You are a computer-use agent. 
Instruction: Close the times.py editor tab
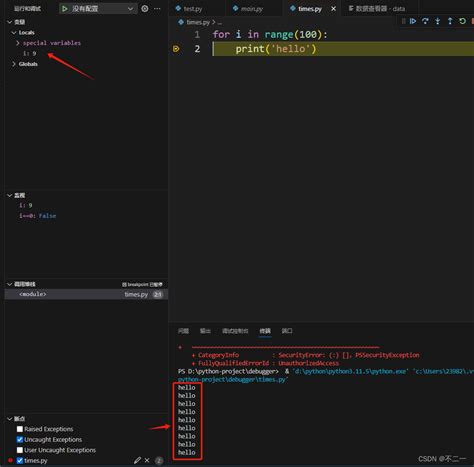[333, 9]
